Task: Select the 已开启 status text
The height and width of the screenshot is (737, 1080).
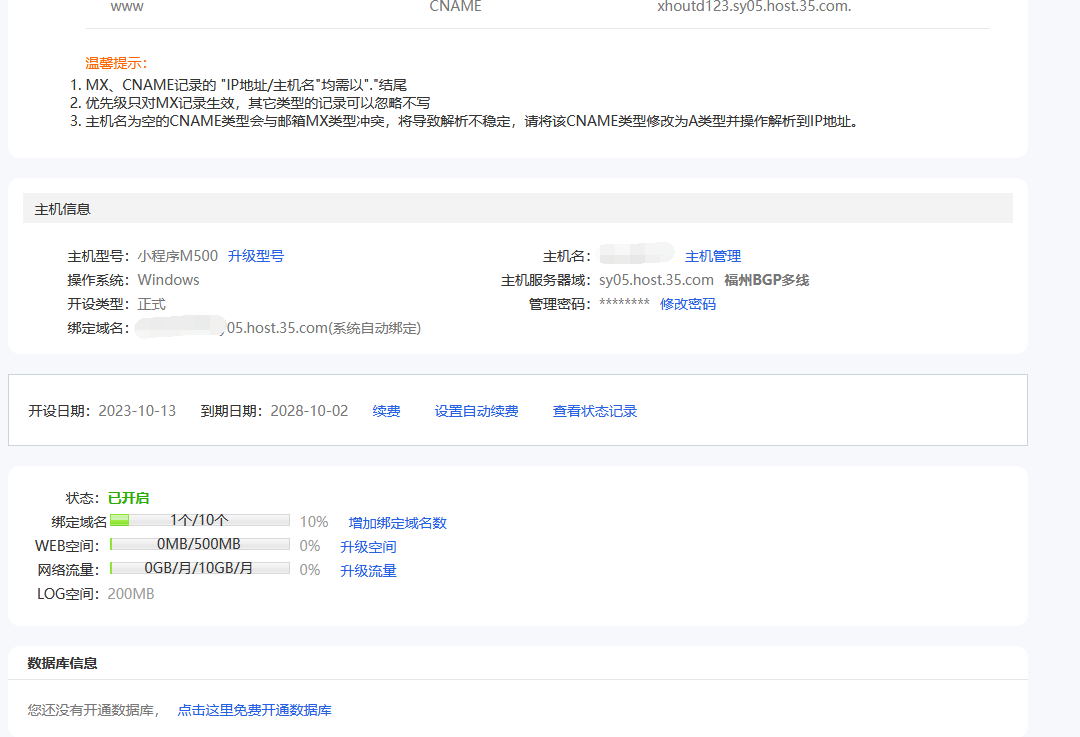Action: click(x=129, y=498)
